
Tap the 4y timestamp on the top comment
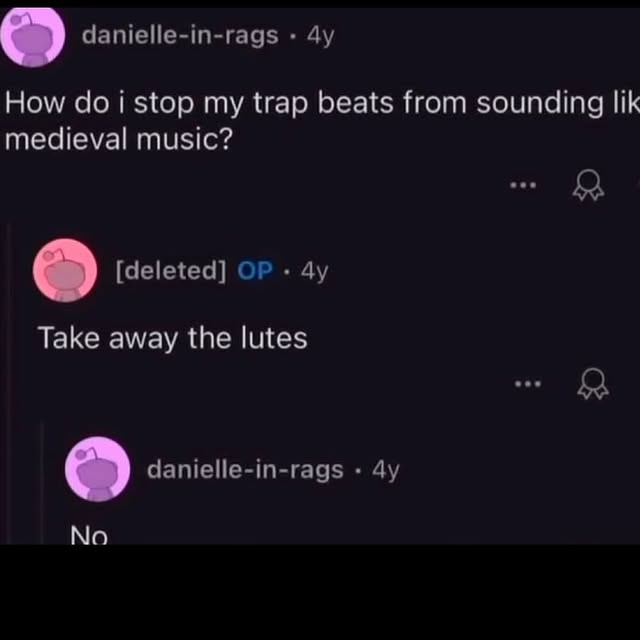coord(321,36)
